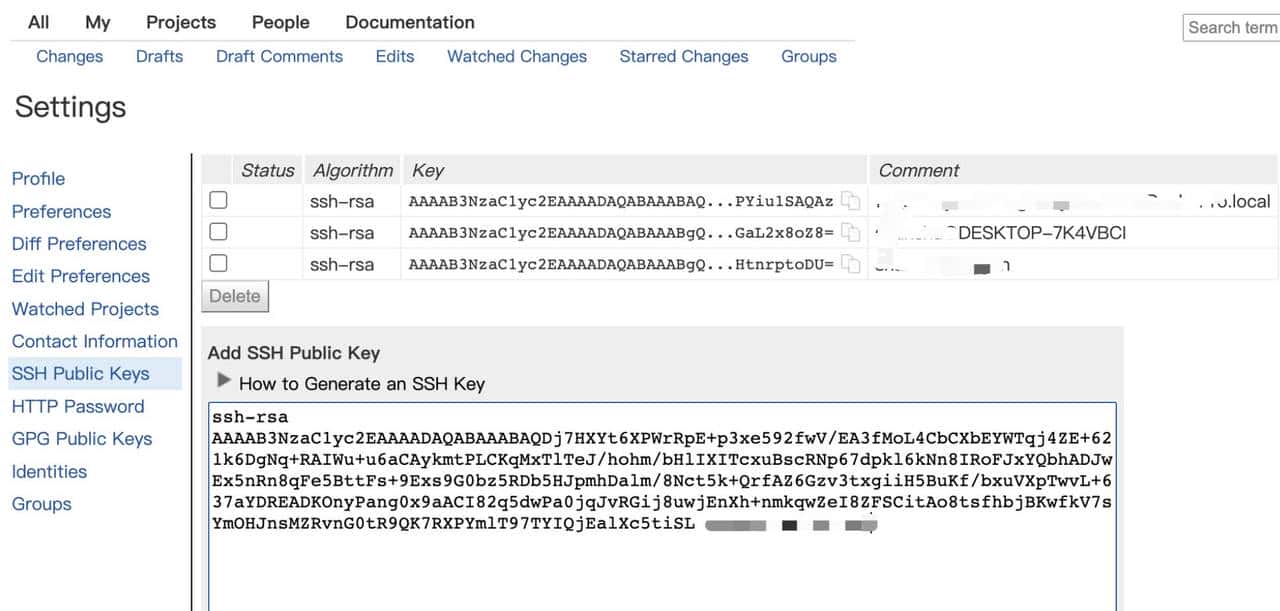Select the DESKTOP-7K4VBCI key's checkbox

[217, 232]
